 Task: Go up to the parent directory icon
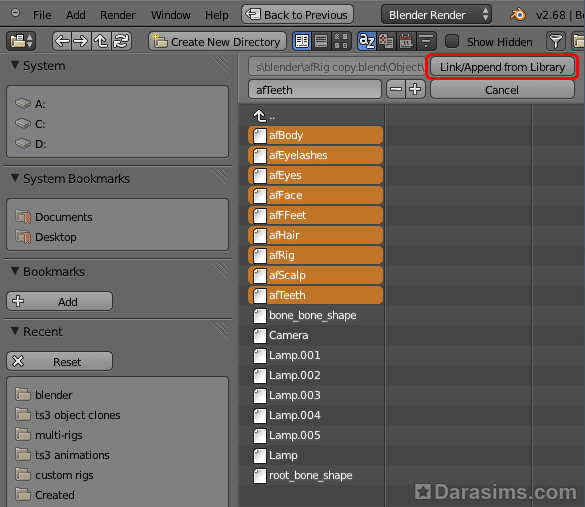click(101, 41)
